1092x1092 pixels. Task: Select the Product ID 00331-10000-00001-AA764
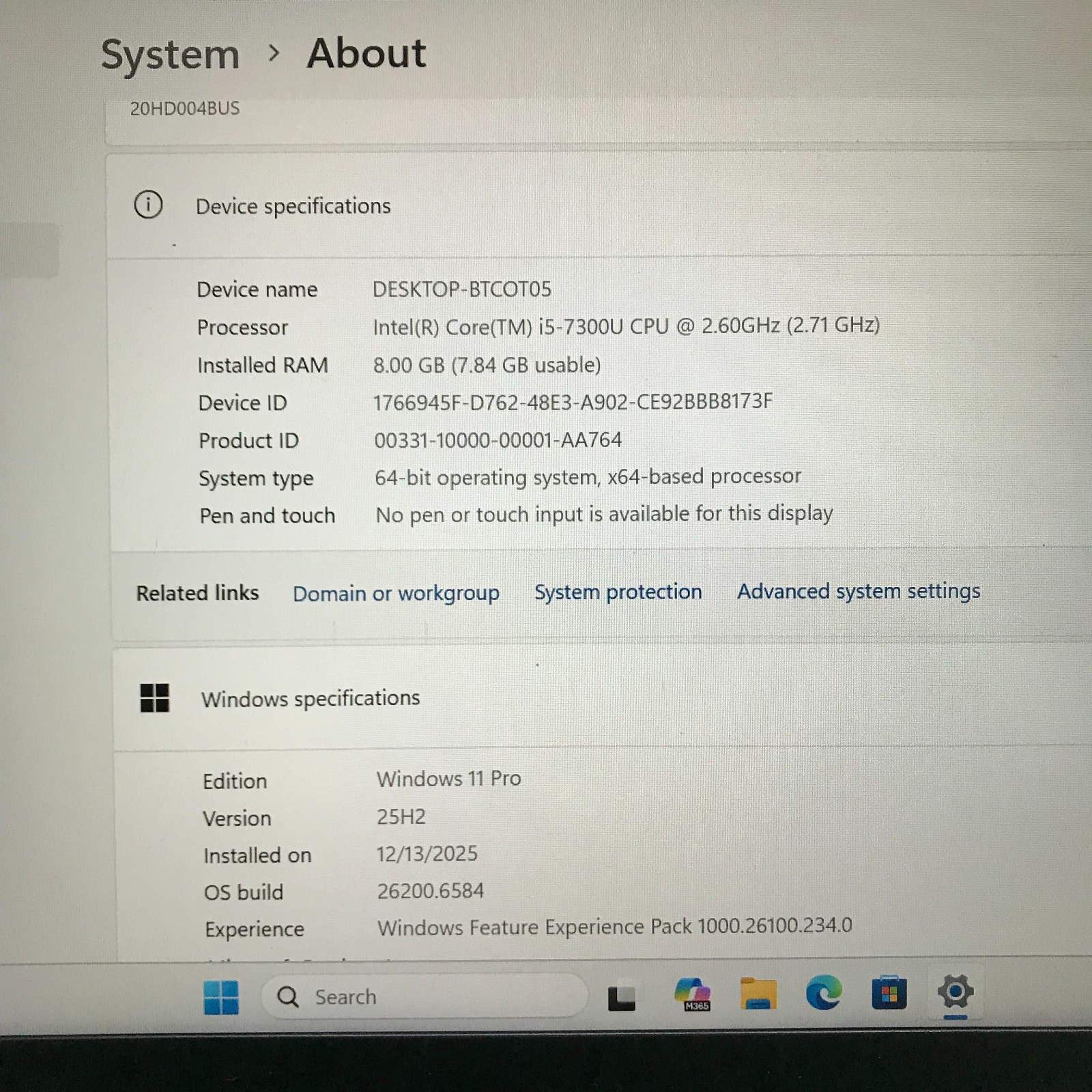(x=498, y=440)
